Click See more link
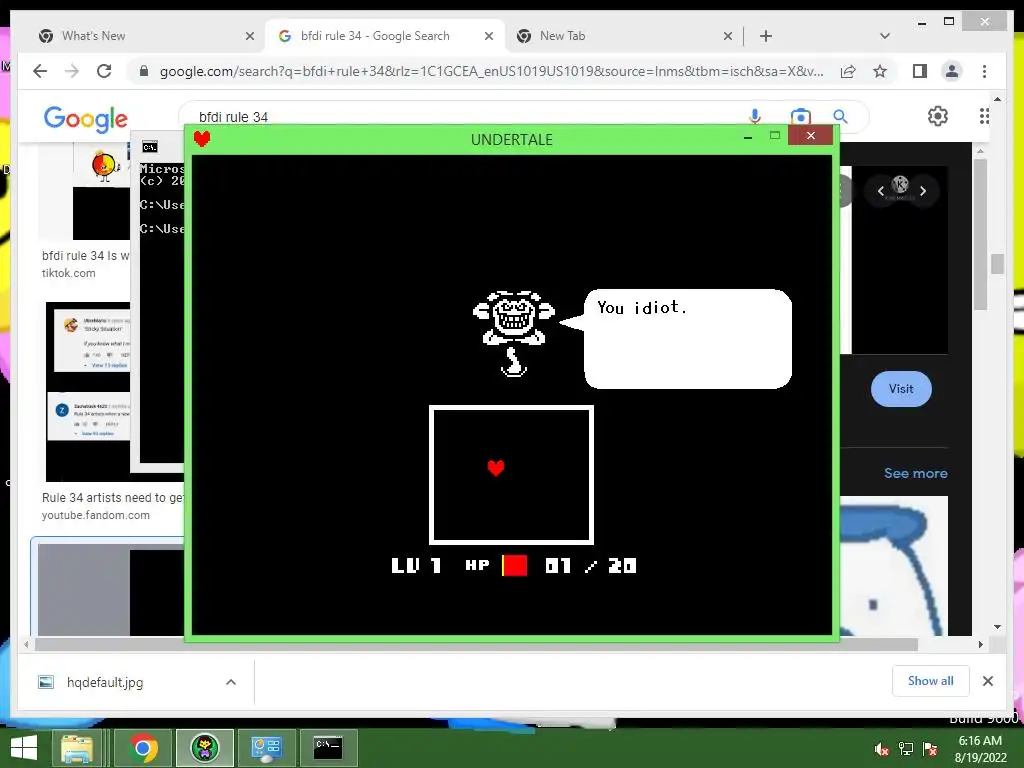1024x768 pixels. (x=916, y=473)
